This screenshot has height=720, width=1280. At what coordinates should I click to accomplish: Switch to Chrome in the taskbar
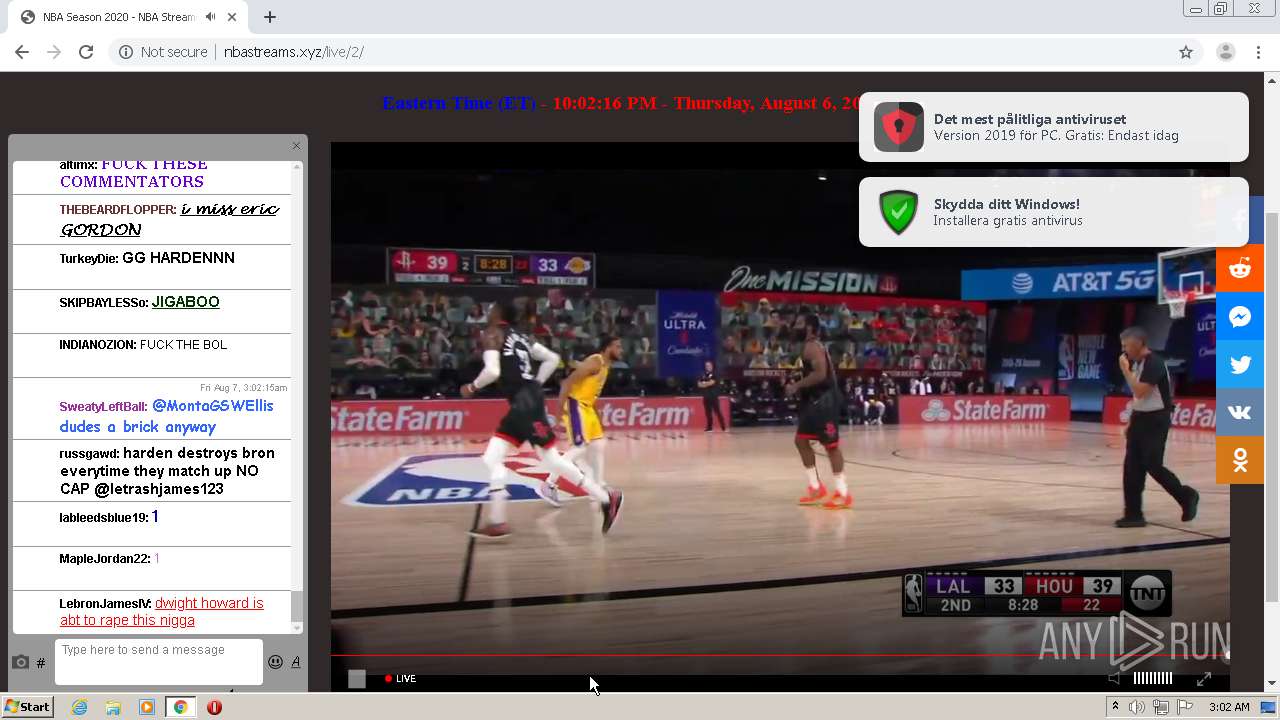pos(180,707)
